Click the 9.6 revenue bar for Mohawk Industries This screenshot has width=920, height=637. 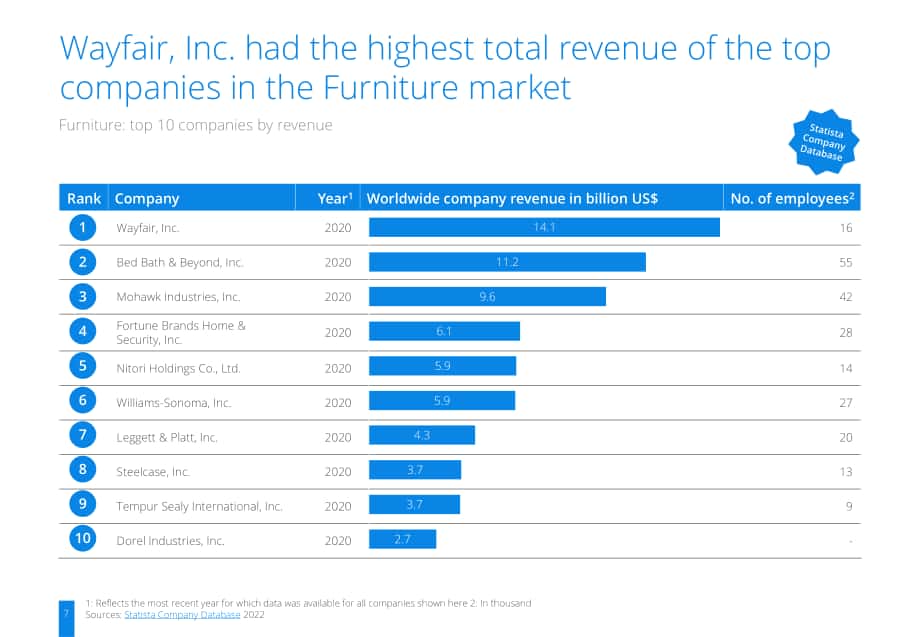click(x=488, y=296)
